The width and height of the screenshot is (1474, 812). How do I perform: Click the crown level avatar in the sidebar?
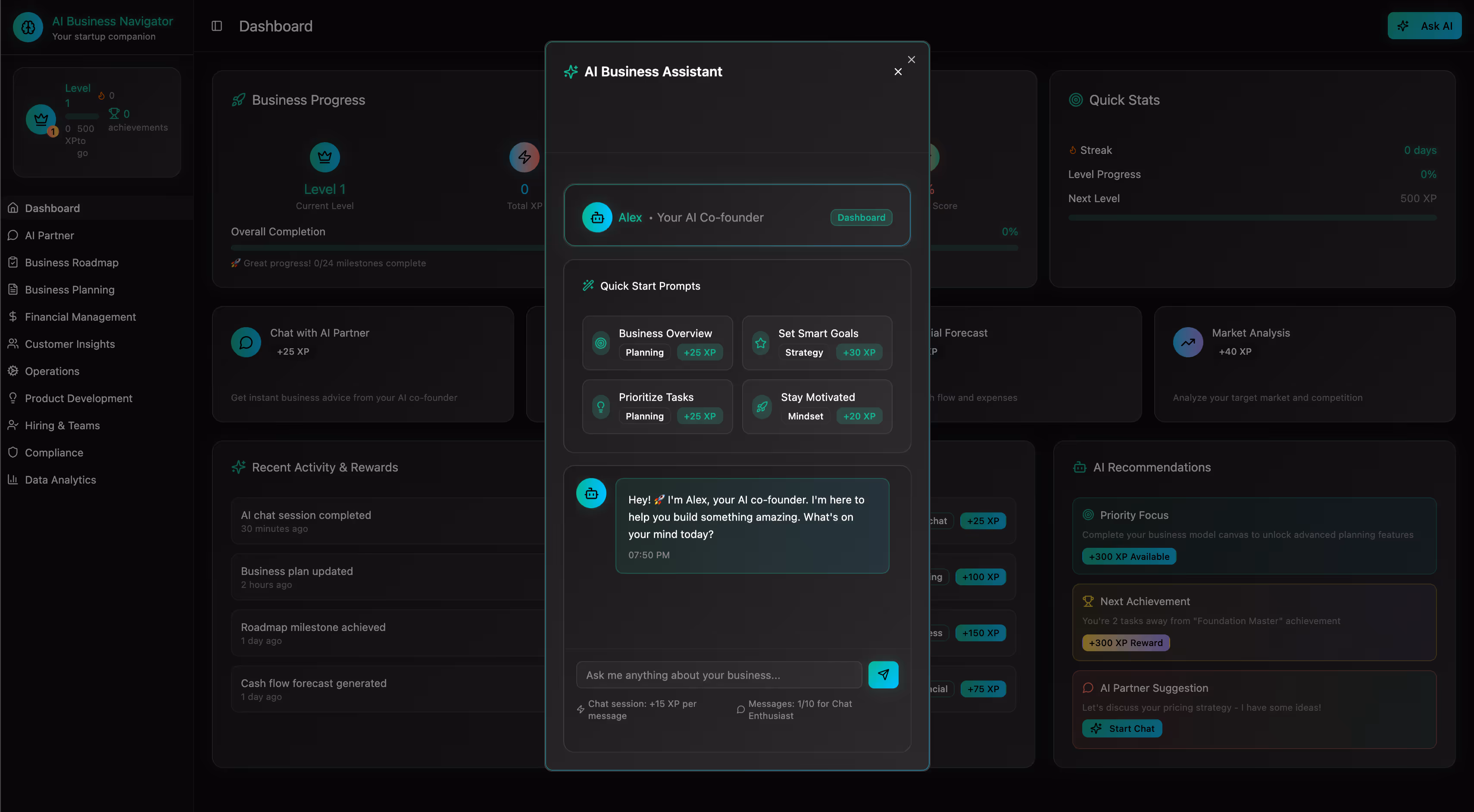coord(41,119)
